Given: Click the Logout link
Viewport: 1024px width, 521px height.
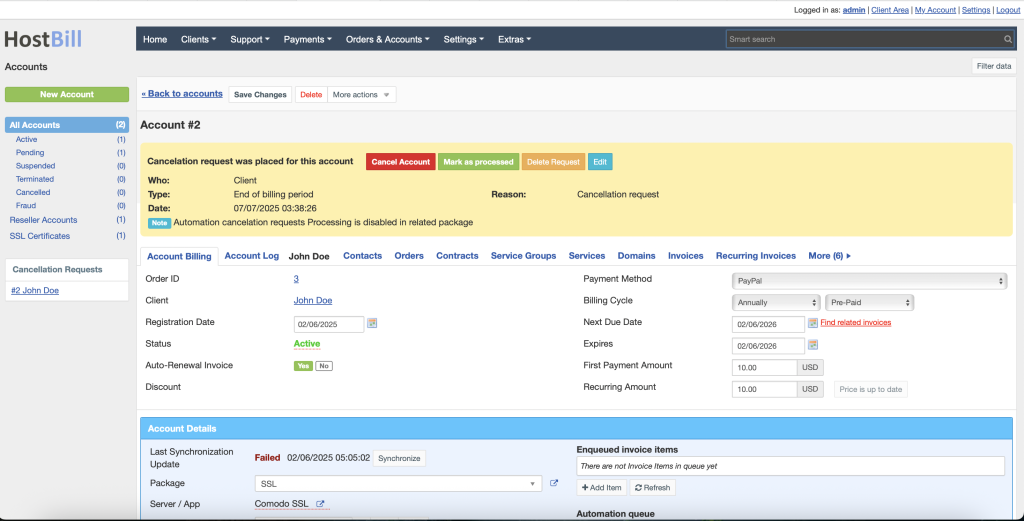Looking at the screenshot, I should click(x=1008, y=10).
